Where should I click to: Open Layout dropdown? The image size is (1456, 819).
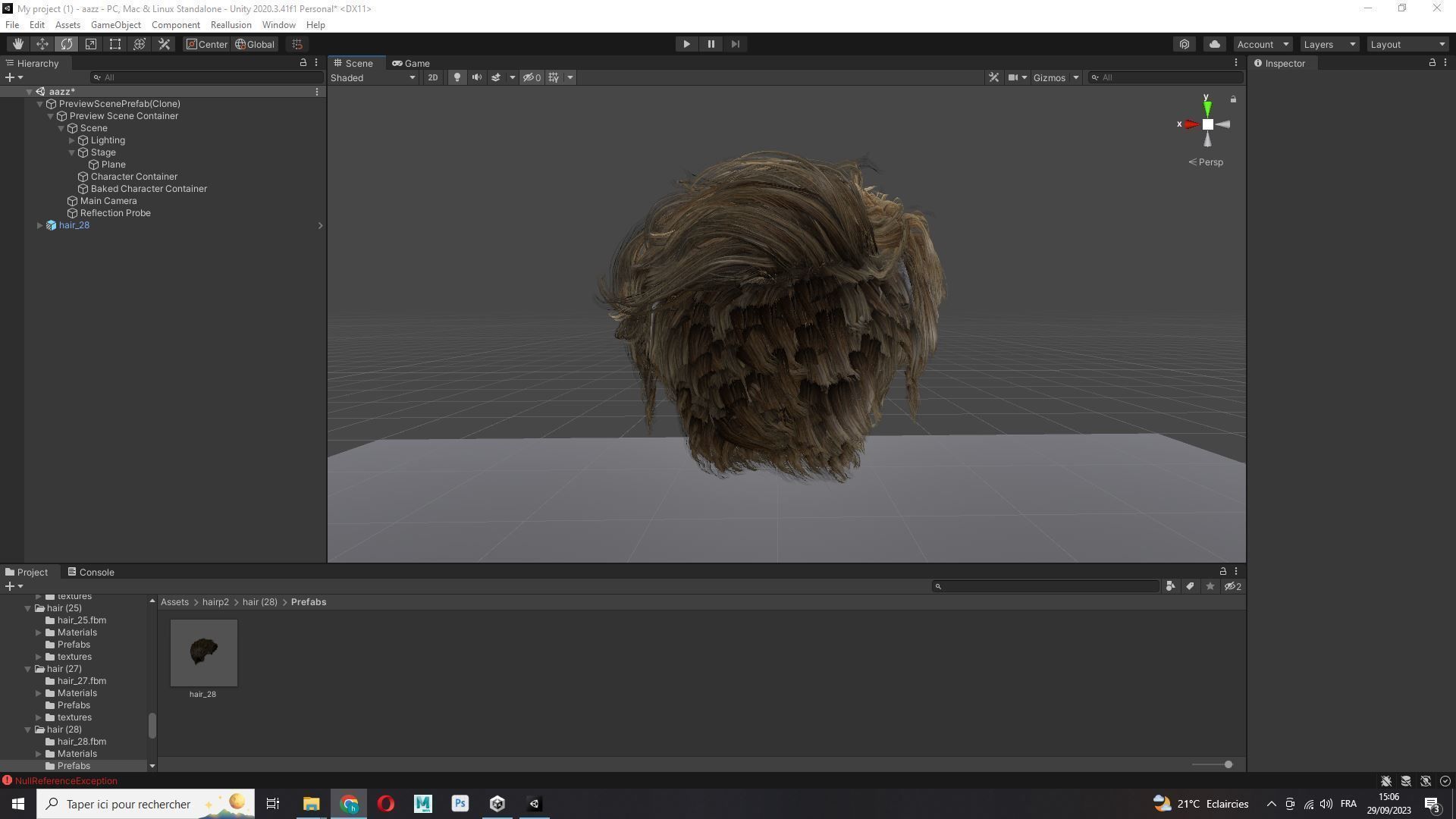1408,44
